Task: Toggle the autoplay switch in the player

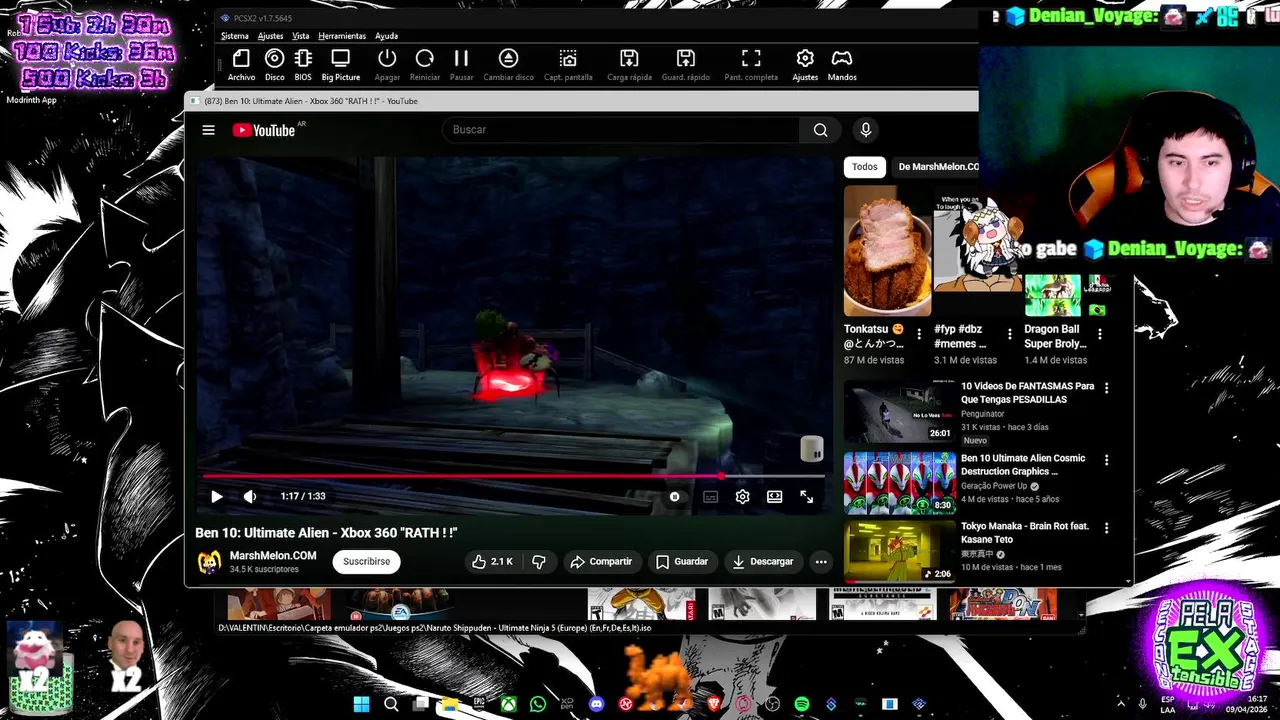Action: 674,496
